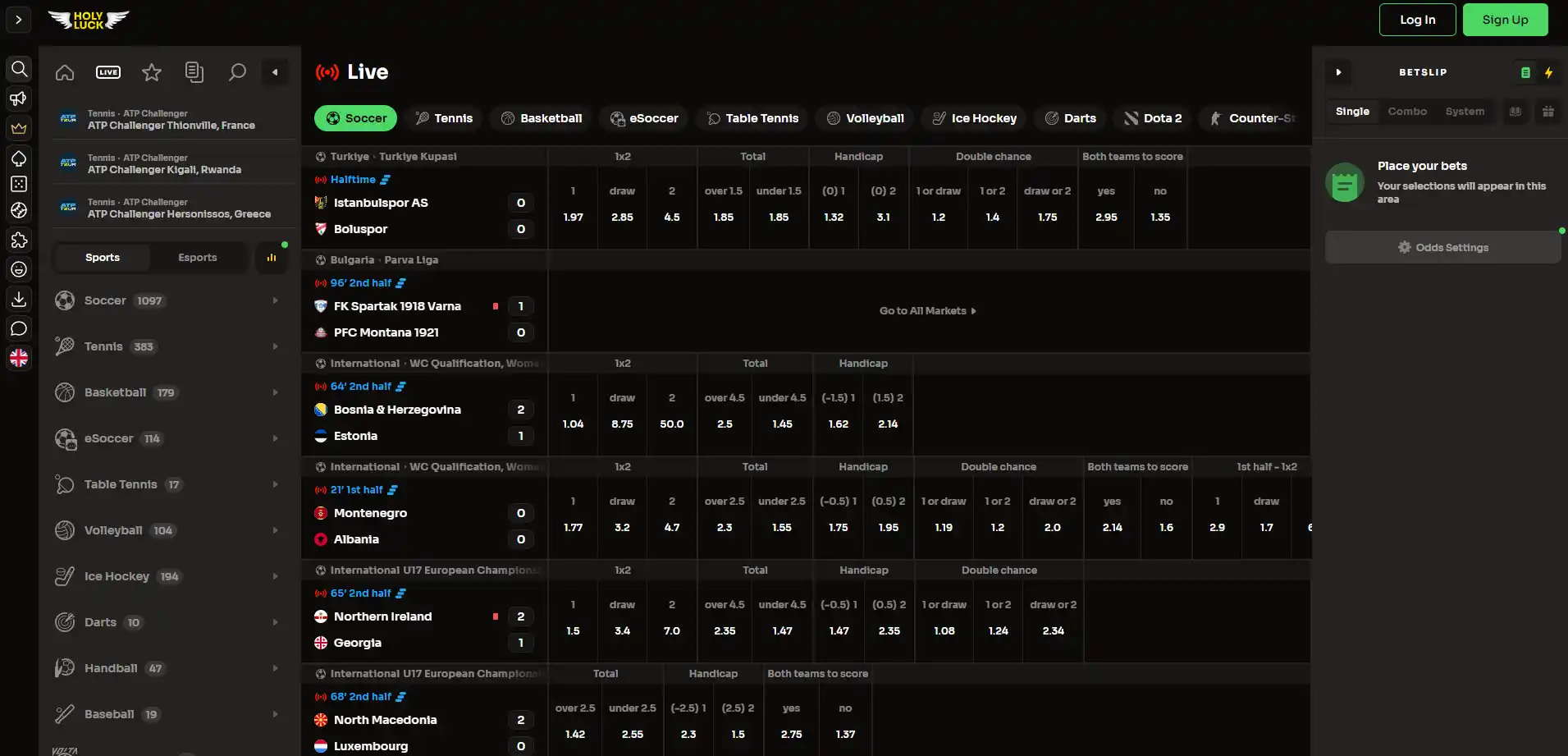Go to All Markets for Spartak Varna match
1568x756 pixels.
tap(928, 311)
